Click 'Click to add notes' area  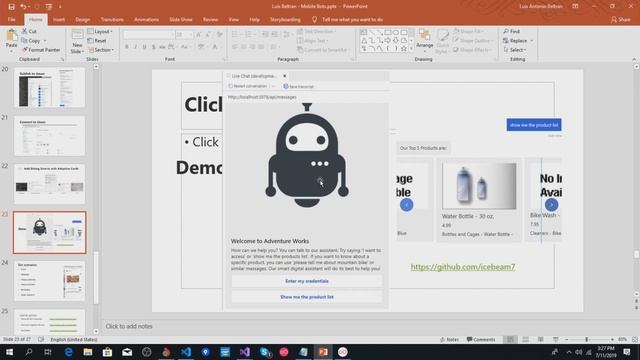tap(129, 326)
